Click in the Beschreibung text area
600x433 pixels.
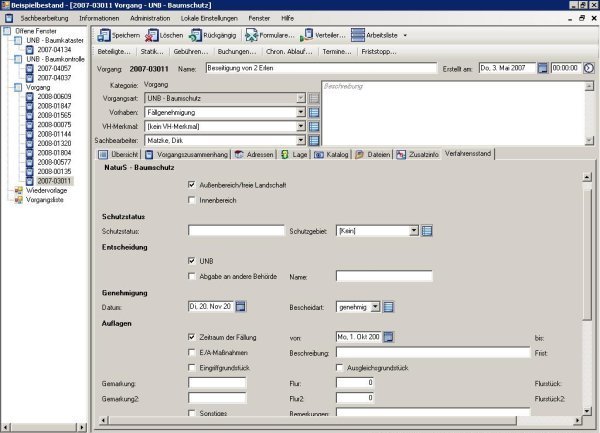pos(453,113)
